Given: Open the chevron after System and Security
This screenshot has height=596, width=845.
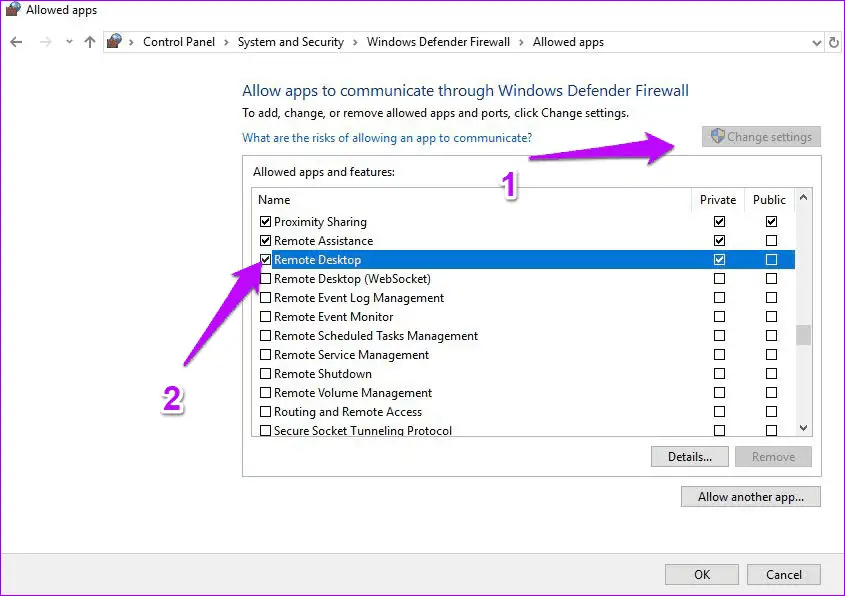Looking at the screenshot, I should [x=355, y=42].
